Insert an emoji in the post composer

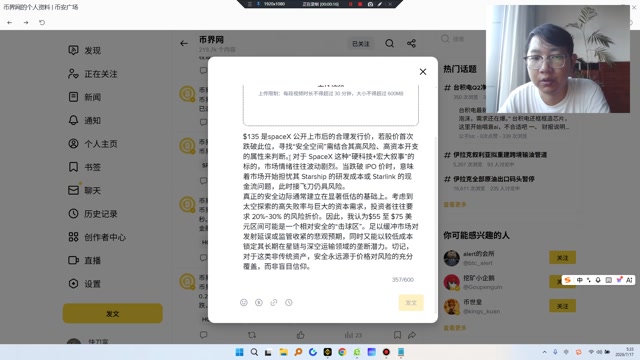244,302
